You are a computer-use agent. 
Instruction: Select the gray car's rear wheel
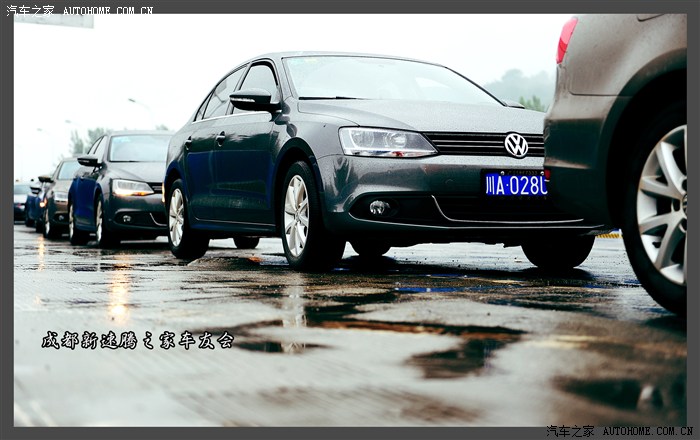pos(178,217)
